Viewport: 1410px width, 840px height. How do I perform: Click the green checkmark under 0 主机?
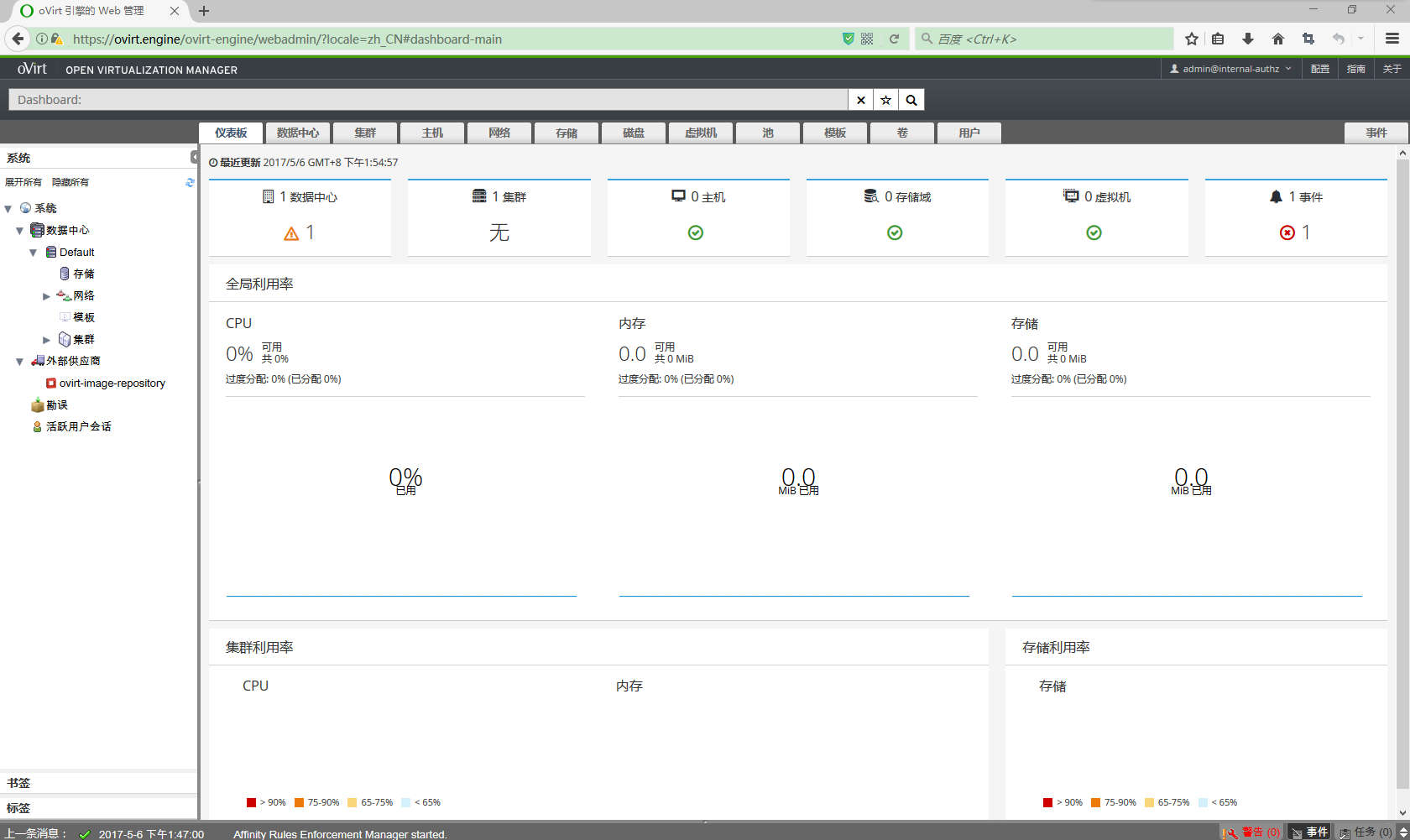[696, 232]
